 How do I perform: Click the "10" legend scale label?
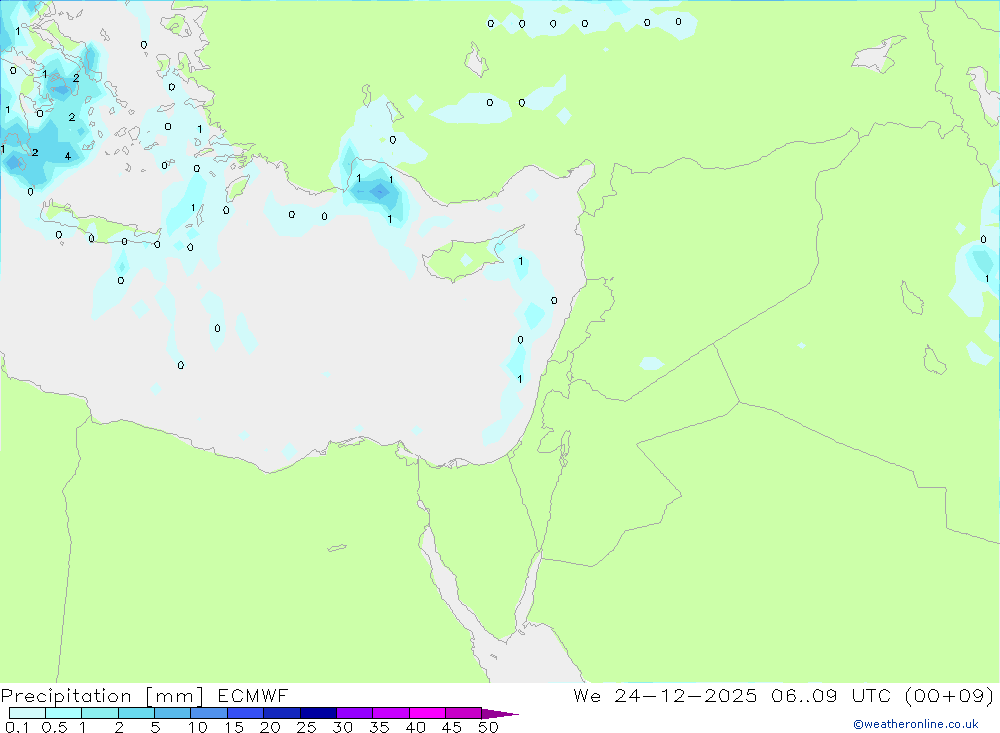[198, 727]
